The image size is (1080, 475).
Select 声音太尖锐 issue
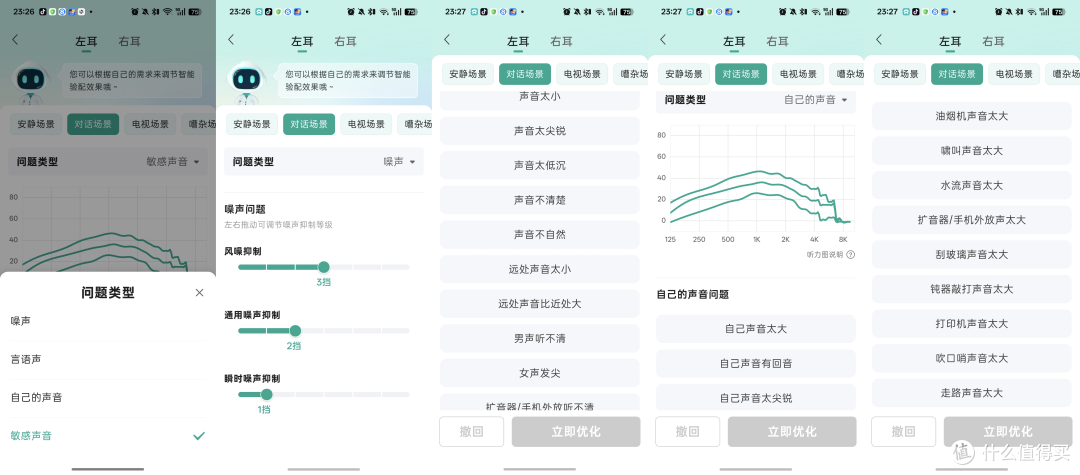(x=540, y=131)
